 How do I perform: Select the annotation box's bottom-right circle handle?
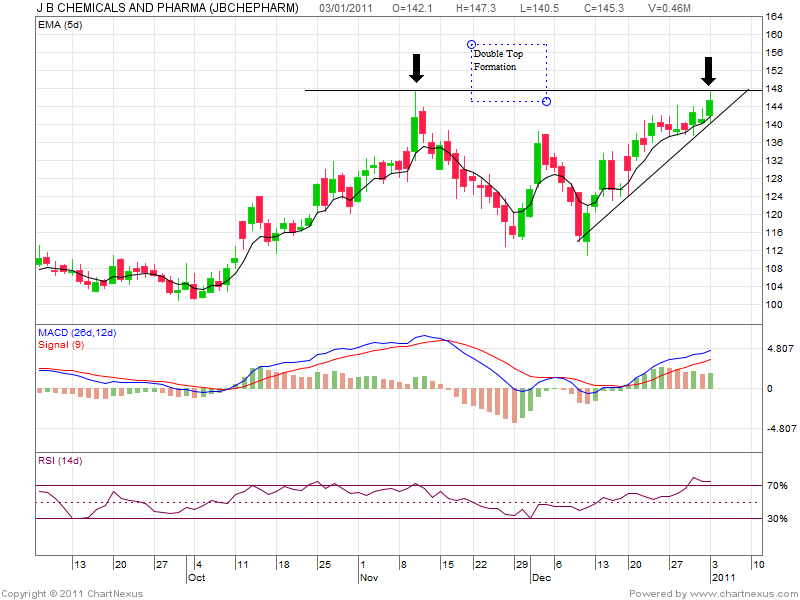click(x=546, y=101)
